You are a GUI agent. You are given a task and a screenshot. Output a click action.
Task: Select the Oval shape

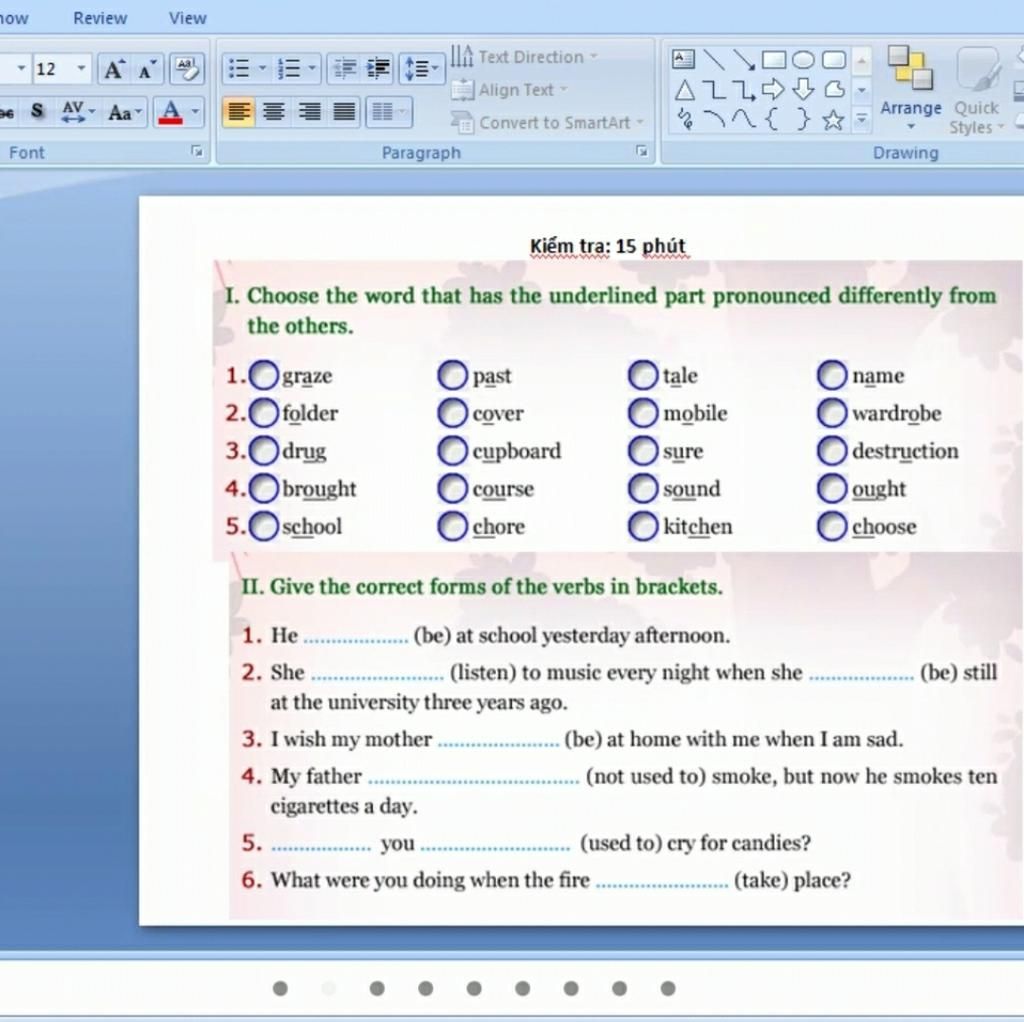[803, 59]
